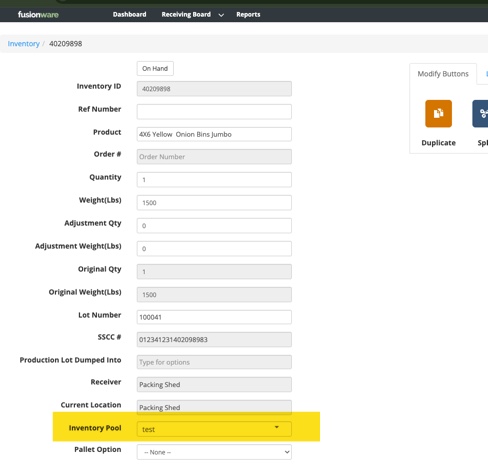488x467 pixels.
Task: Click the Receiving Board menu label
Action: click(x=186, y=14)
